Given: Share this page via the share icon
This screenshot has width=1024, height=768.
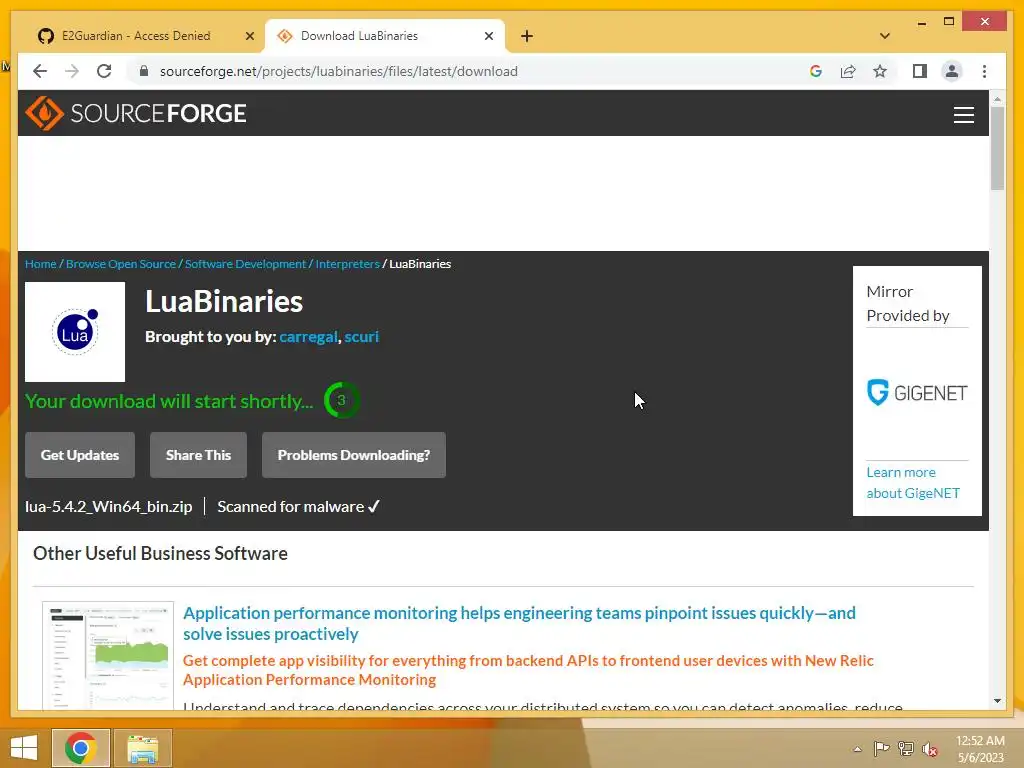Looking at the screenshot, I should coord(848,71).
